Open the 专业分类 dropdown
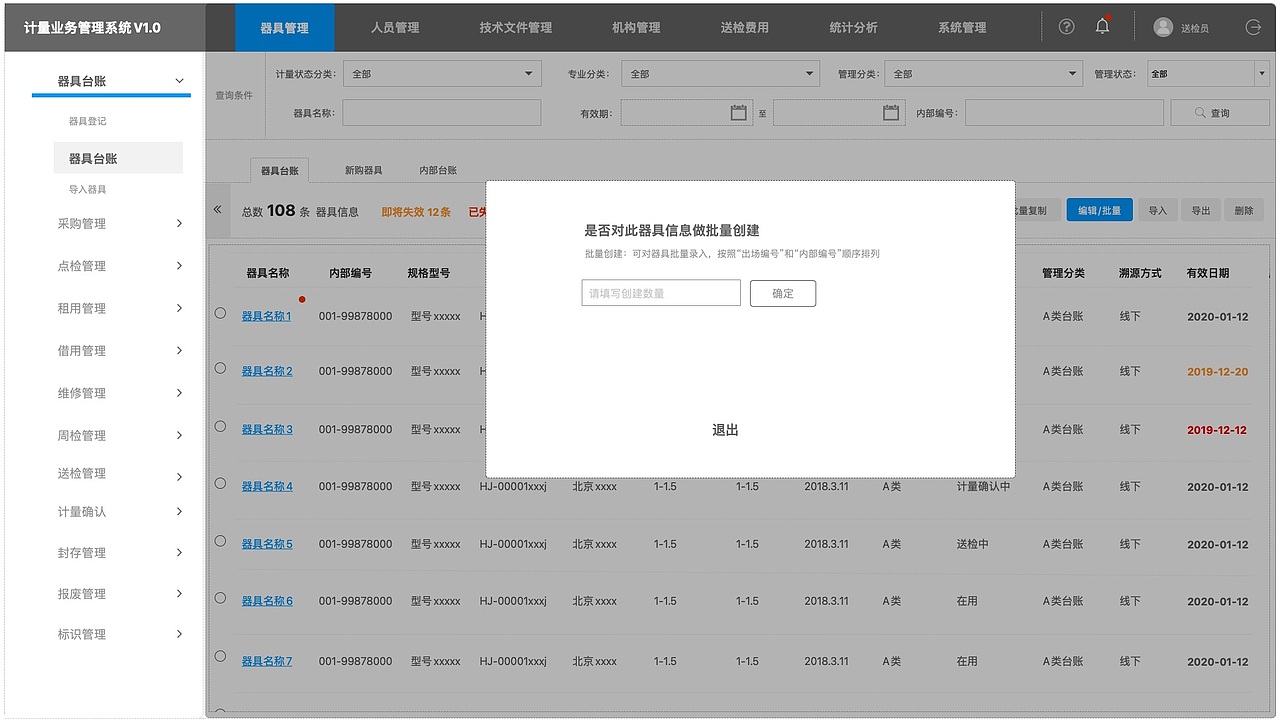Screen dimensions: 1280x722 [721, 74]
